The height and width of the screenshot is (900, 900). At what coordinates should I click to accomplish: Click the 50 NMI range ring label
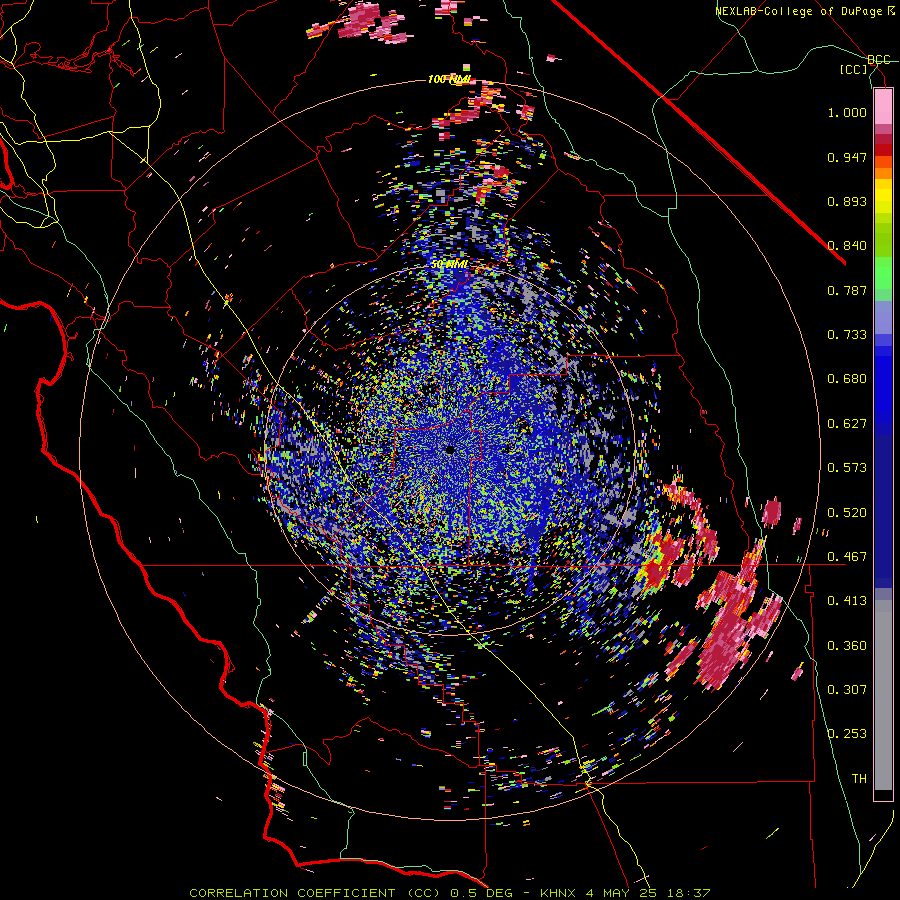pos(449,264)
